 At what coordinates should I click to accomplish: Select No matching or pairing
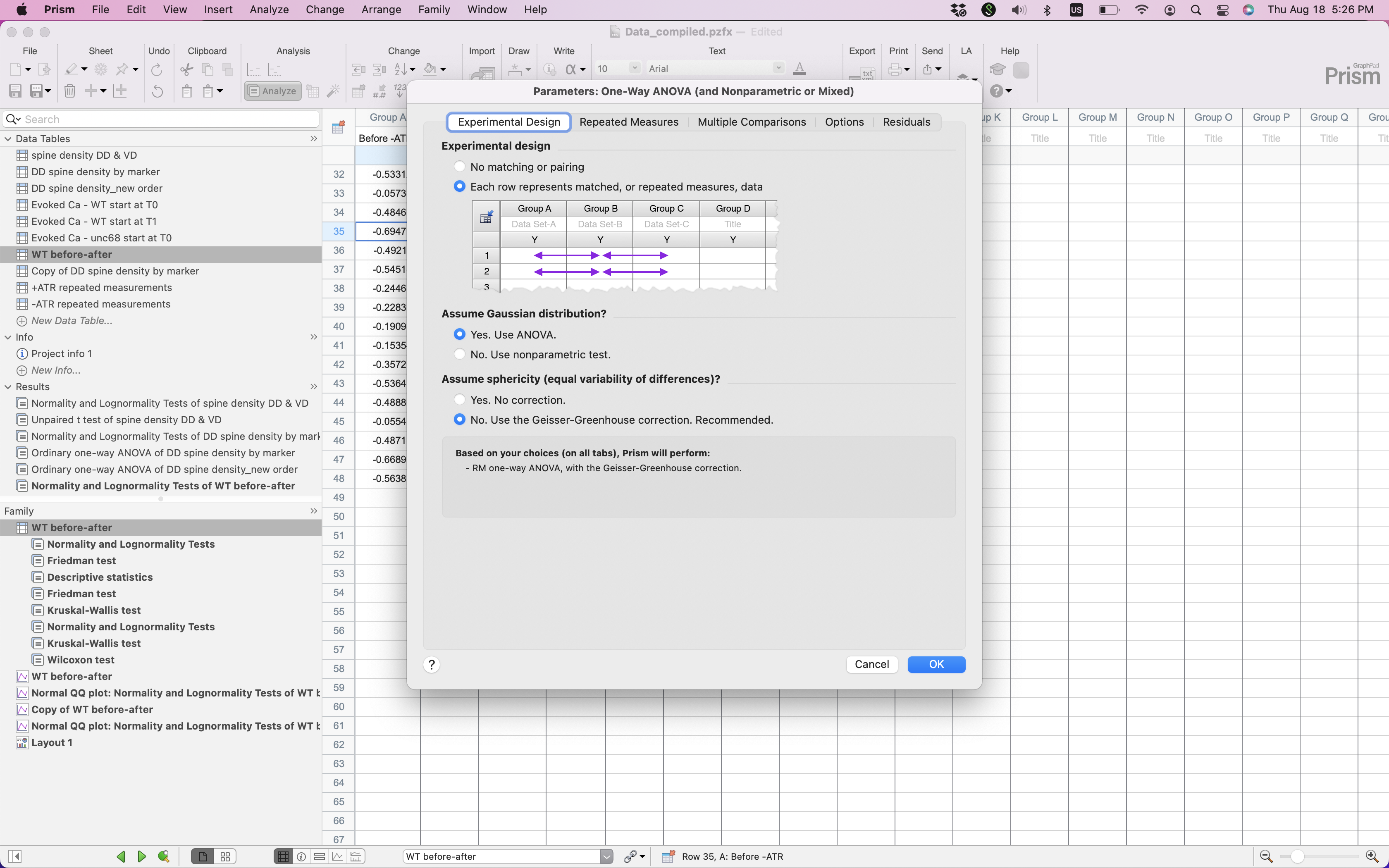coord(459,167)
